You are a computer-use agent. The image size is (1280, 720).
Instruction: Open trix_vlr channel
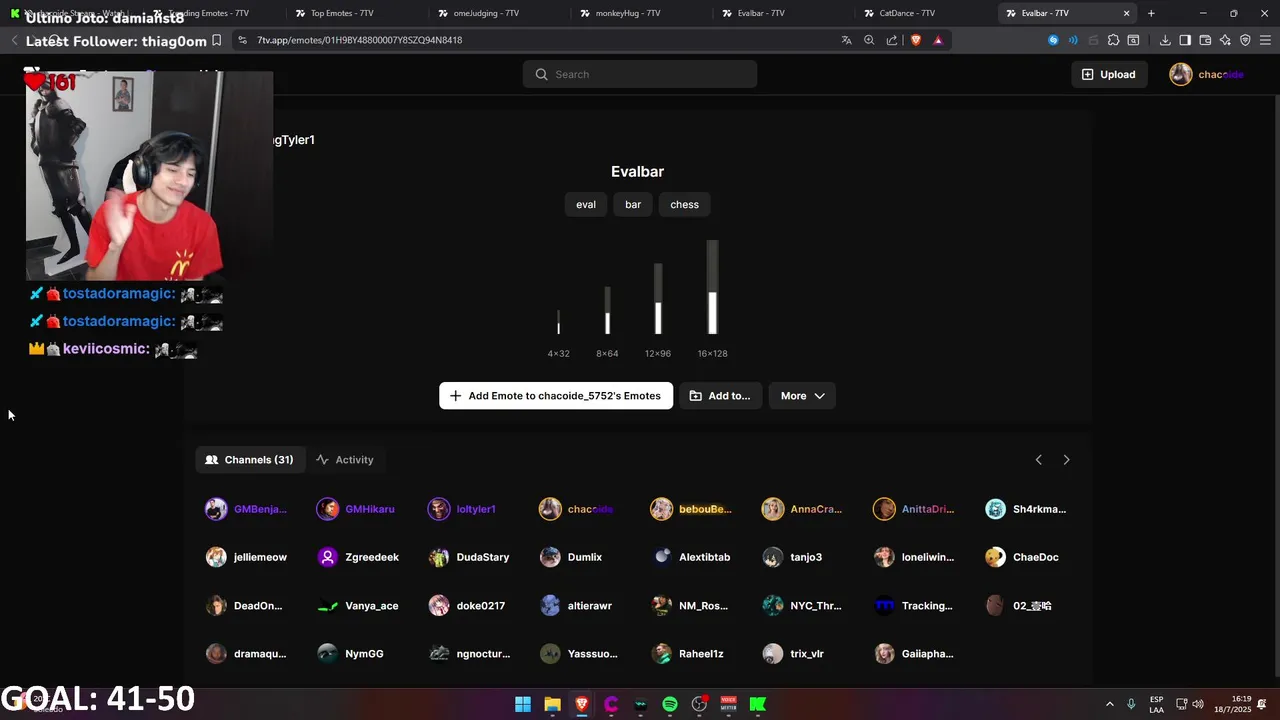(793, 654)
